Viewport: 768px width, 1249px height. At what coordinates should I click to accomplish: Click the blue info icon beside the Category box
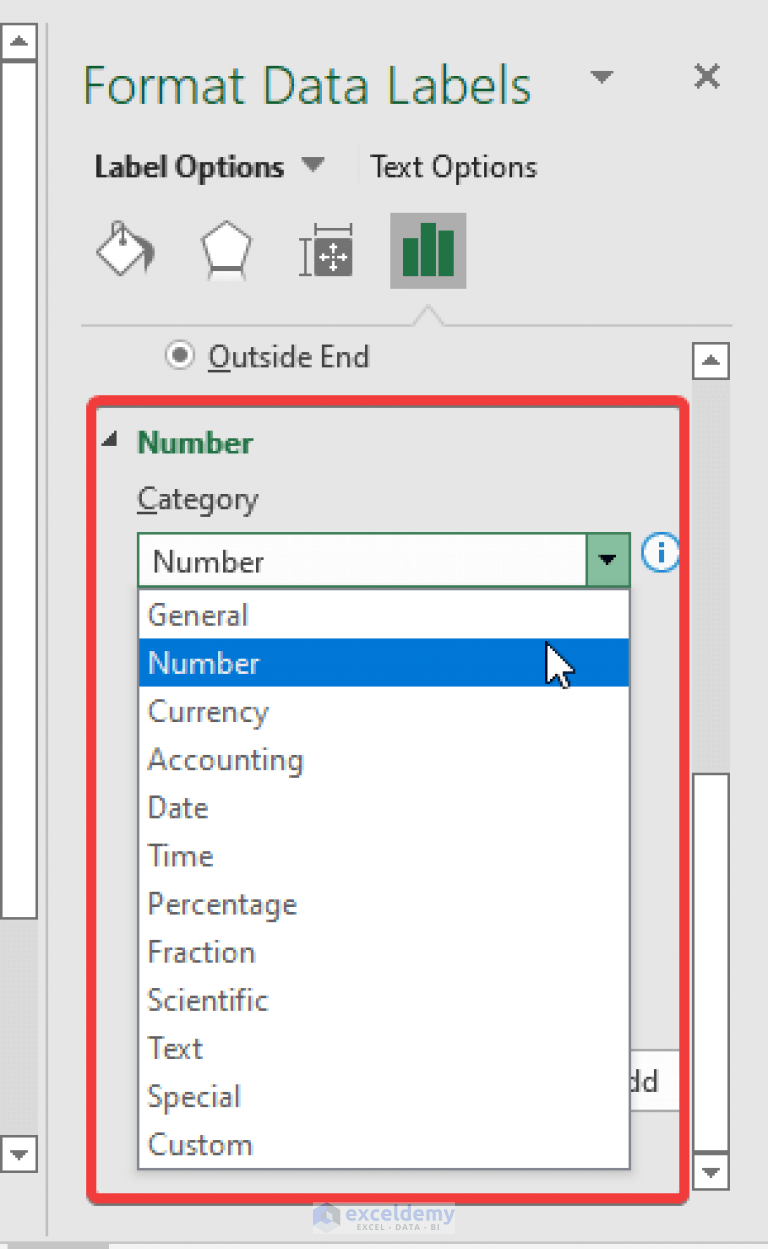tap(660, 552)
